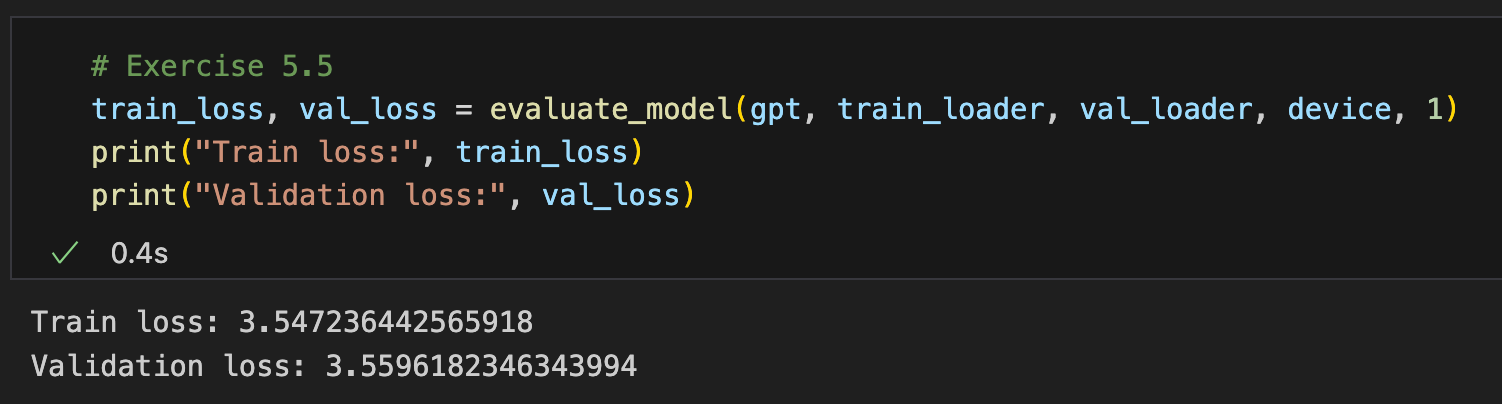
Task: Click the train_loader argument
Action: point(939,109)
